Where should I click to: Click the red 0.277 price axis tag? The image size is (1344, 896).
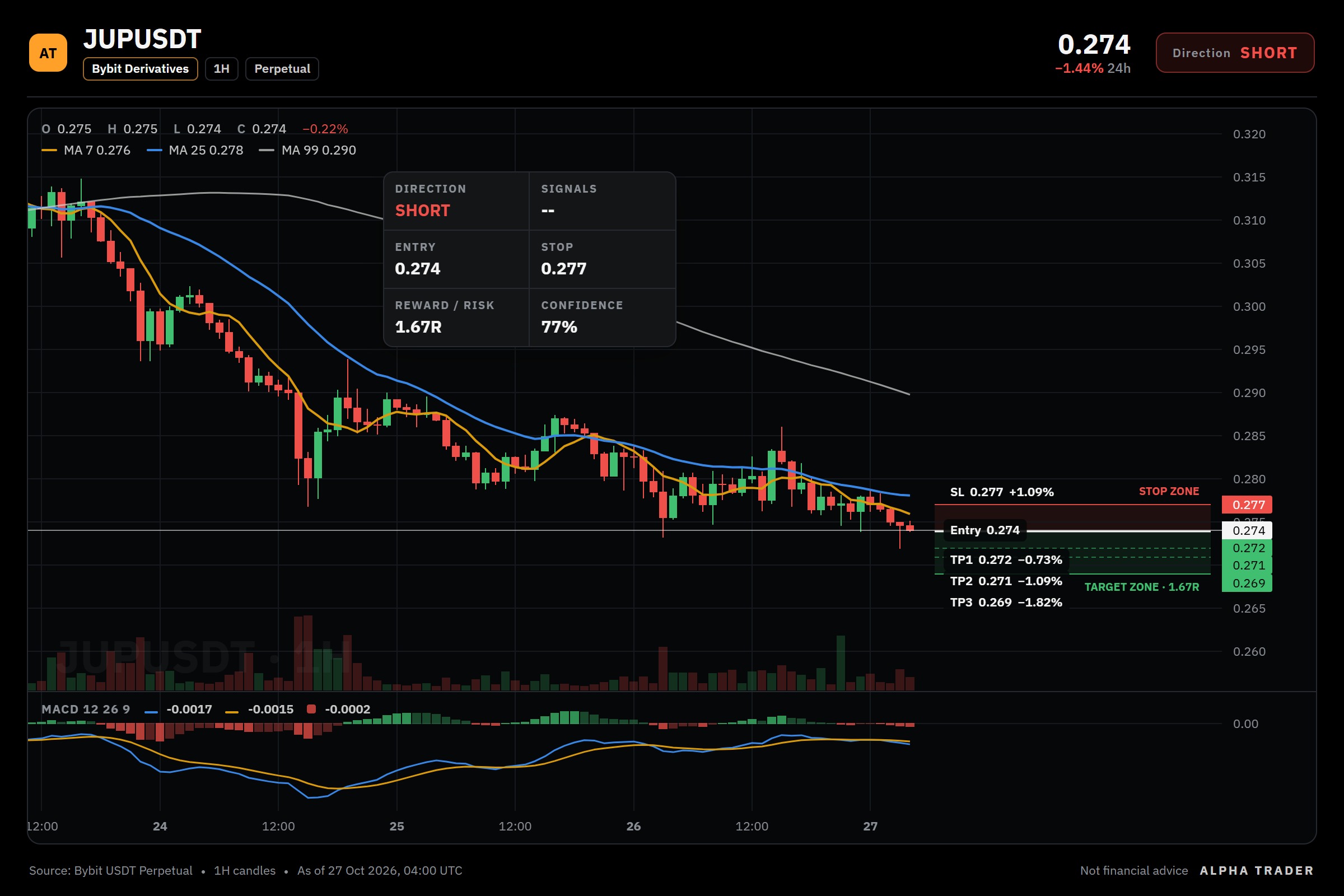tap(1247, 505)
